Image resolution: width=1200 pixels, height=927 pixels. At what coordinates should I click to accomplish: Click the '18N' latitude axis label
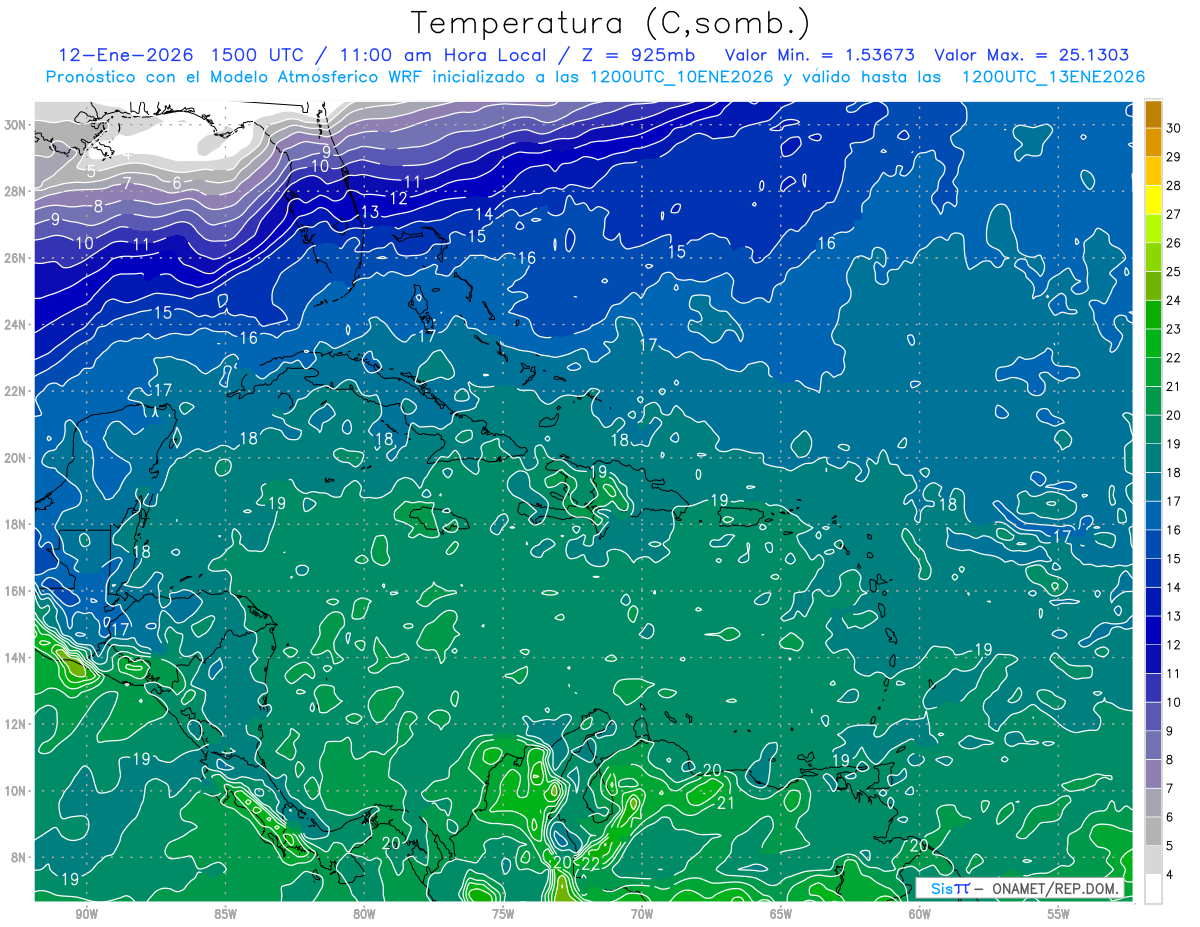pyautogui.click(x=15, y=524)
